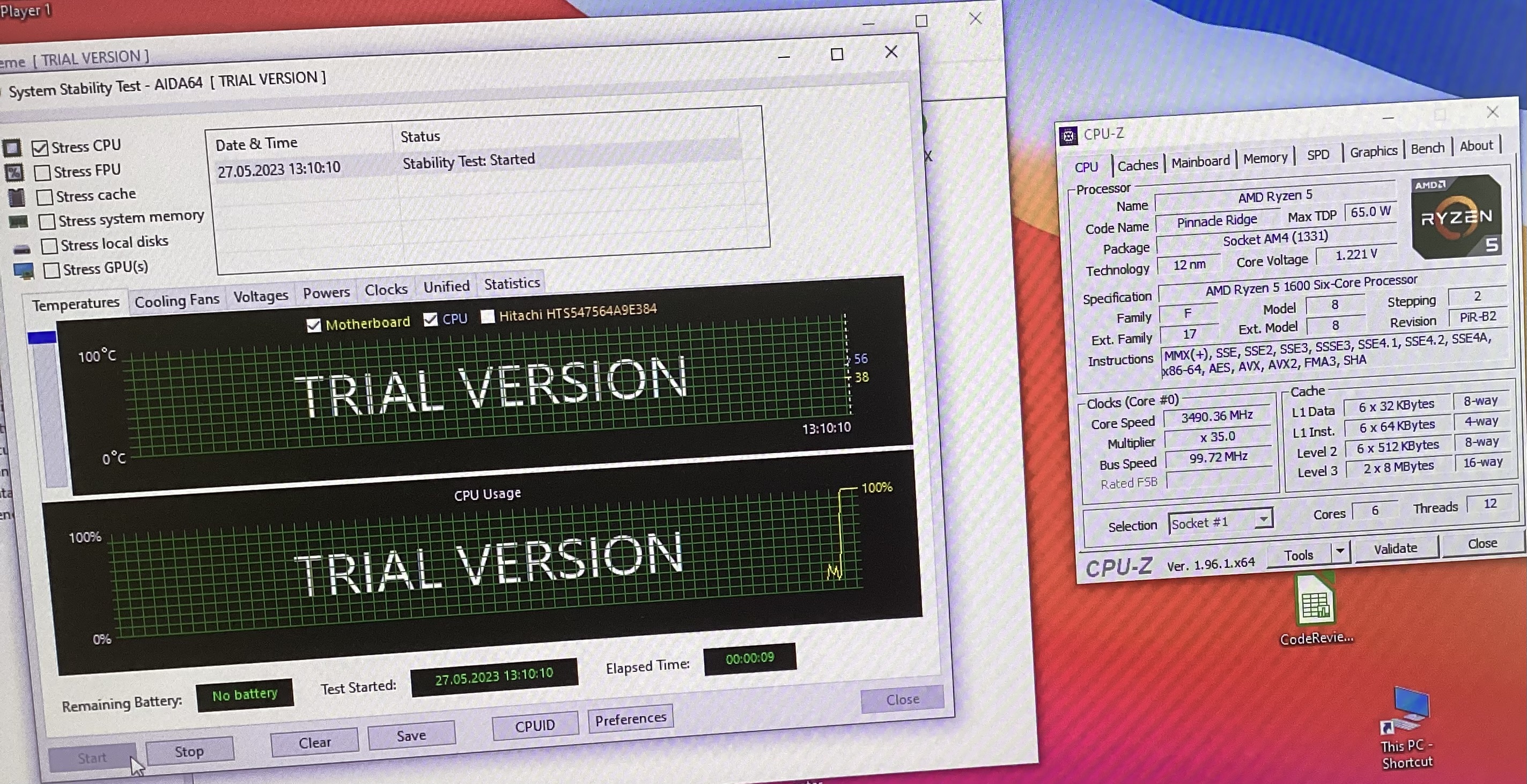Click the Stress cache chip icon
This screenshot has height=784, width=1527.
point(17,197)
